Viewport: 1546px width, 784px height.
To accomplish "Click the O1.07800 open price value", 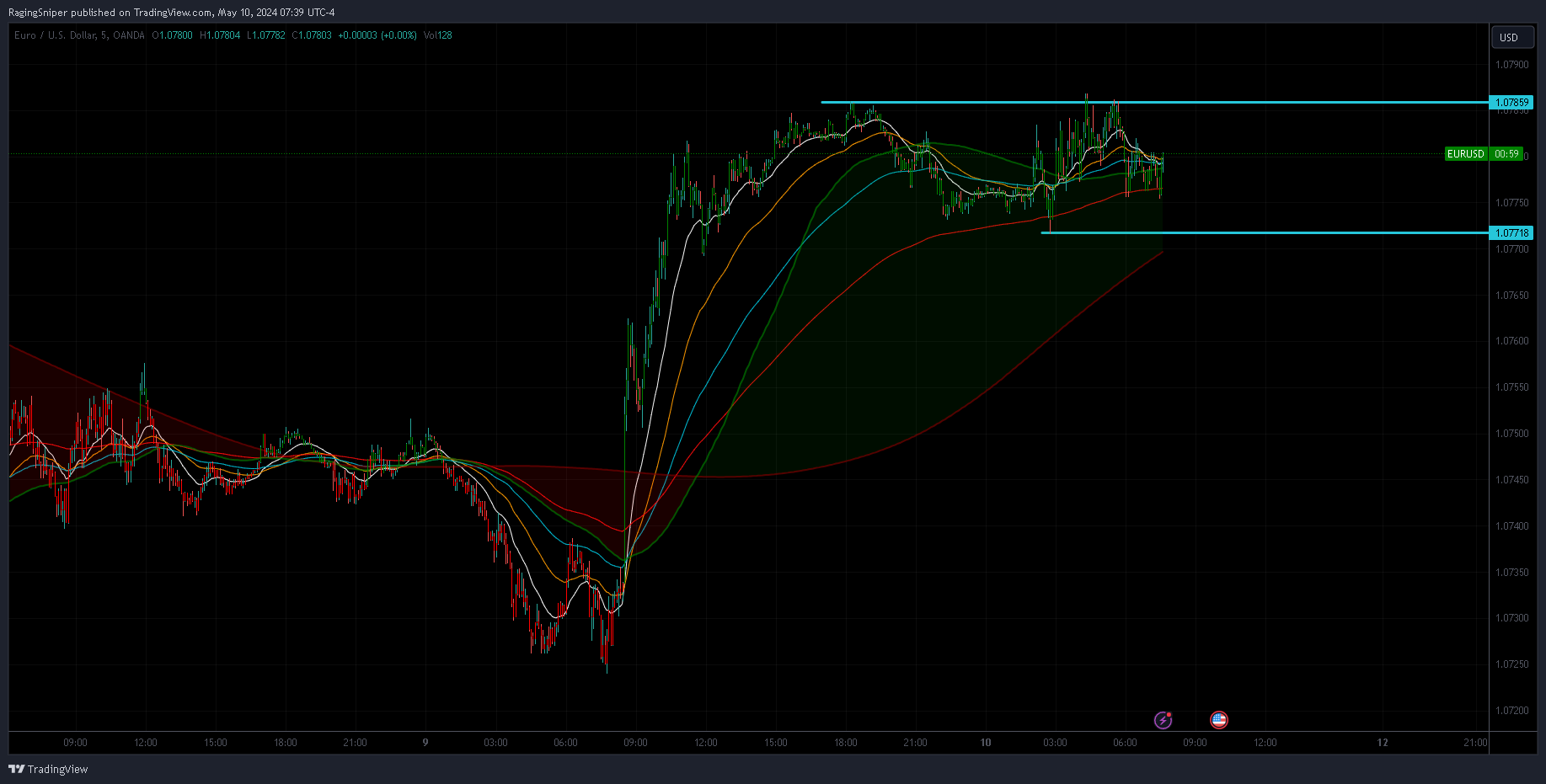I will point(172,35).
